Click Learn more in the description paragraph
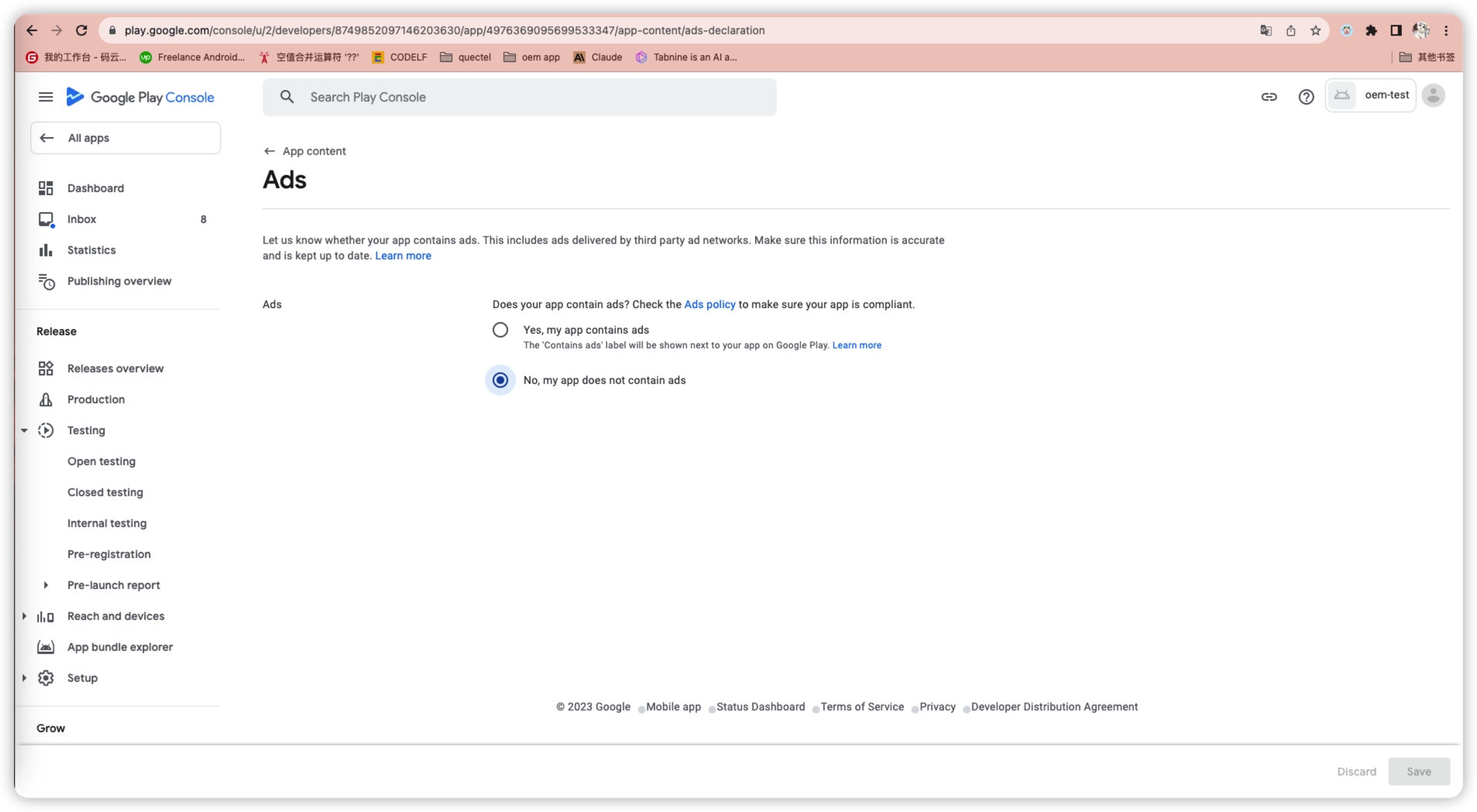The image size is (1477, 812). pyautogui.click(x=403, y=255)
